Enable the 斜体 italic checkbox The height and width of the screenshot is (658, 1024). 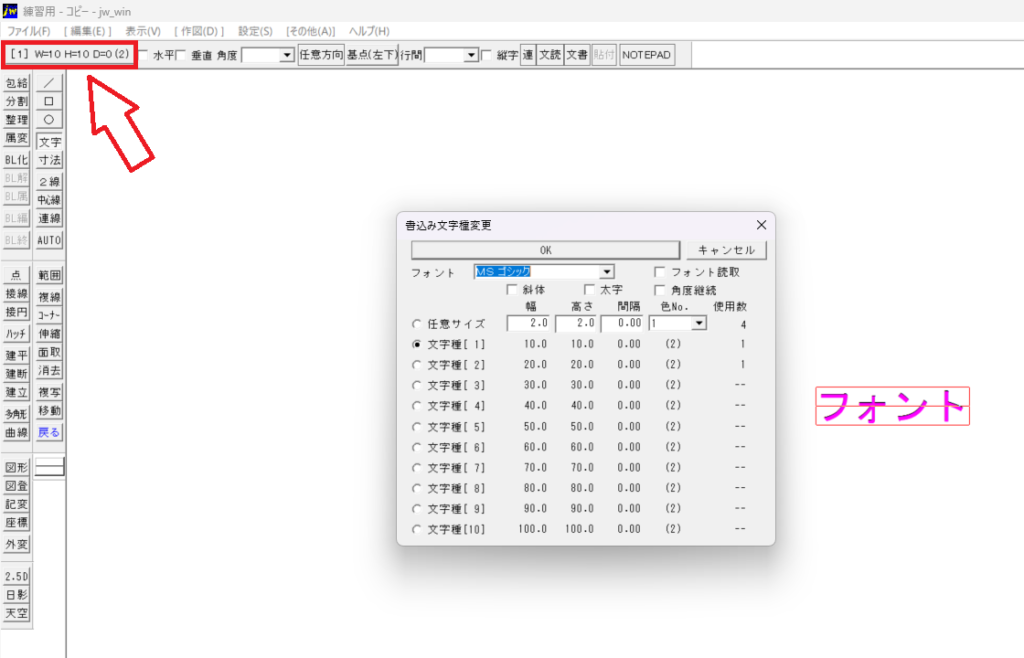pyautogui.click(x=513, y=290)
